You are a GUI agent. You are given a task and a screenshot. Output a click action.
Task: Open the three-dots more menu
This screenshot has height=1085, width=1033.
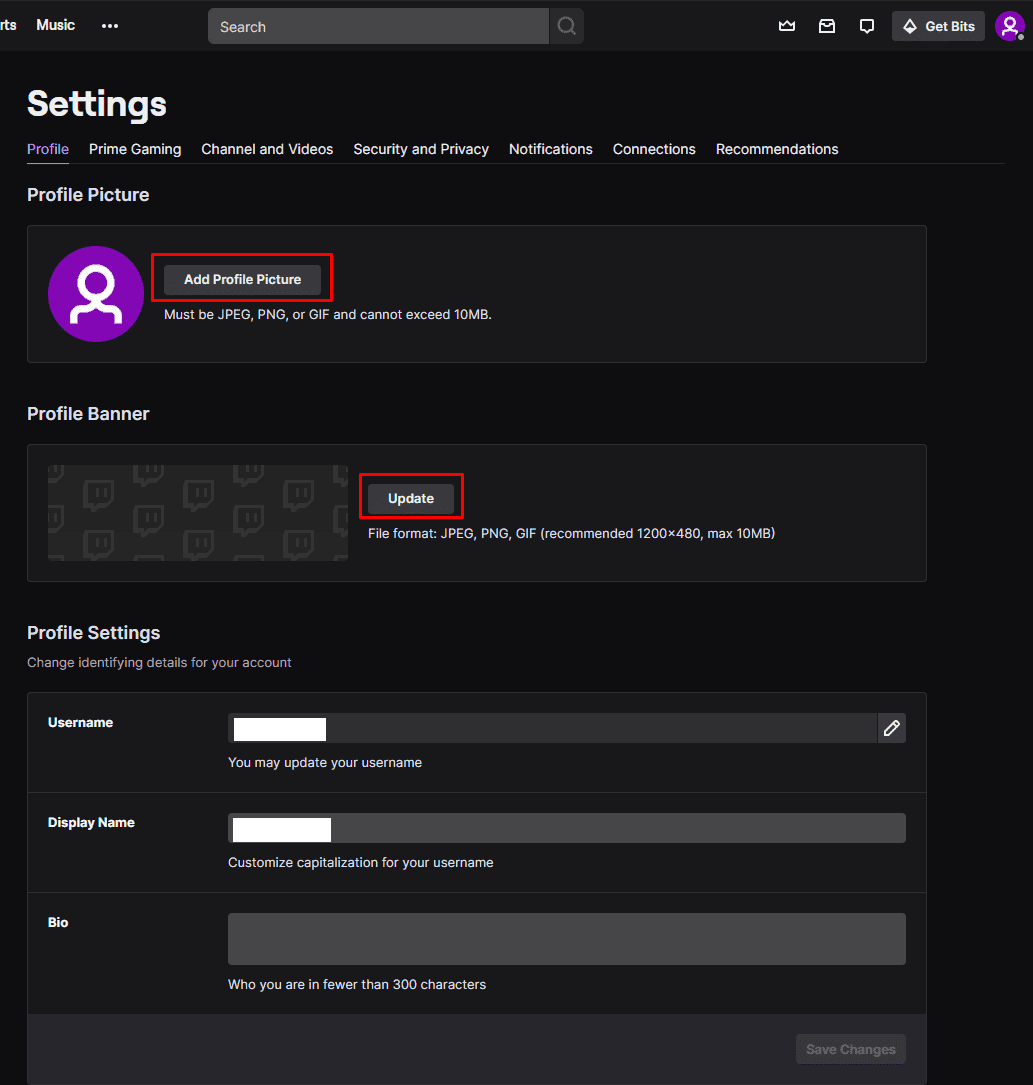coord(110,26)
